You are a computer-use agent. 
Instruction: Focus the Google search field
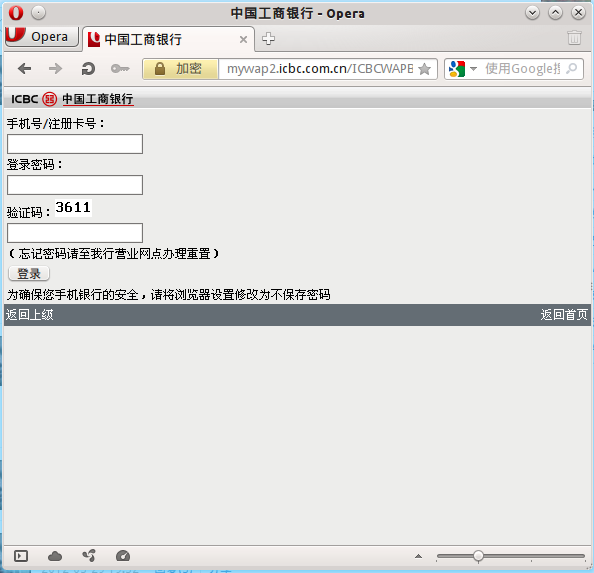coord(522,69)
